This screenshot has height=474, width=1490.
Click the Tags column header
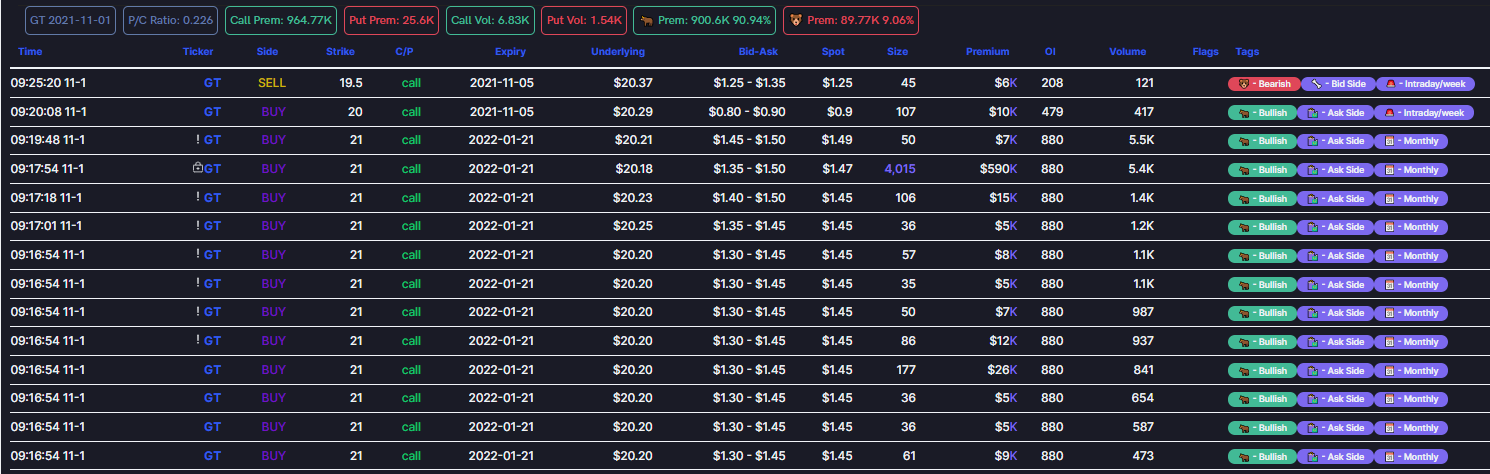[1247, 51]
